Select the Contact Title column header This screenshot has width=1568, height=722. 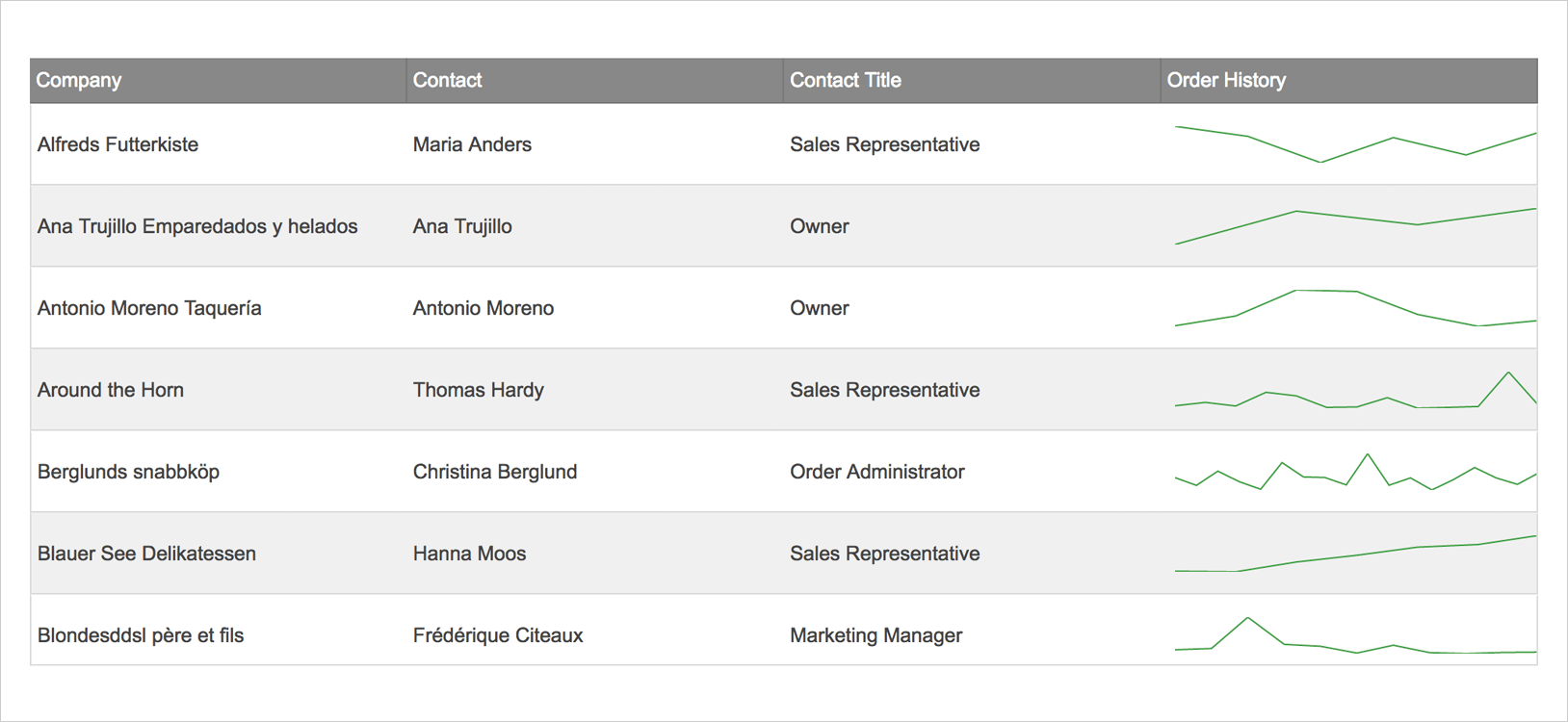(x=972, y=81)
